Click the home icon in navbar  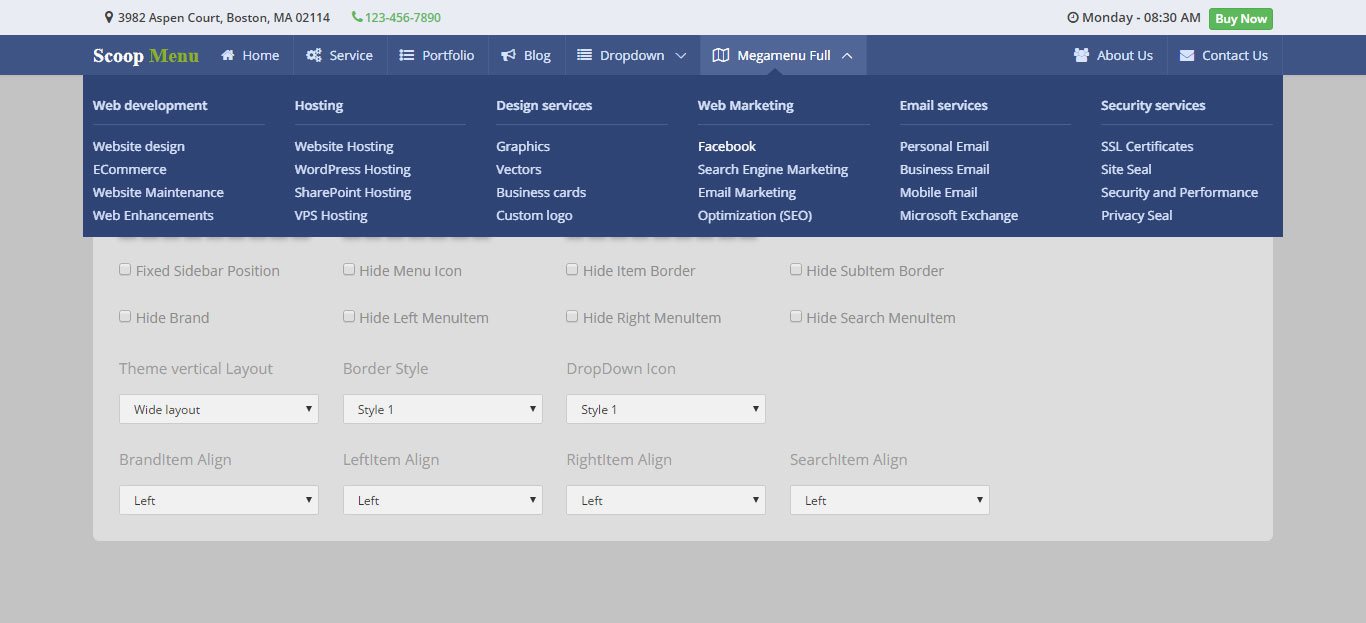pos(228,55)
